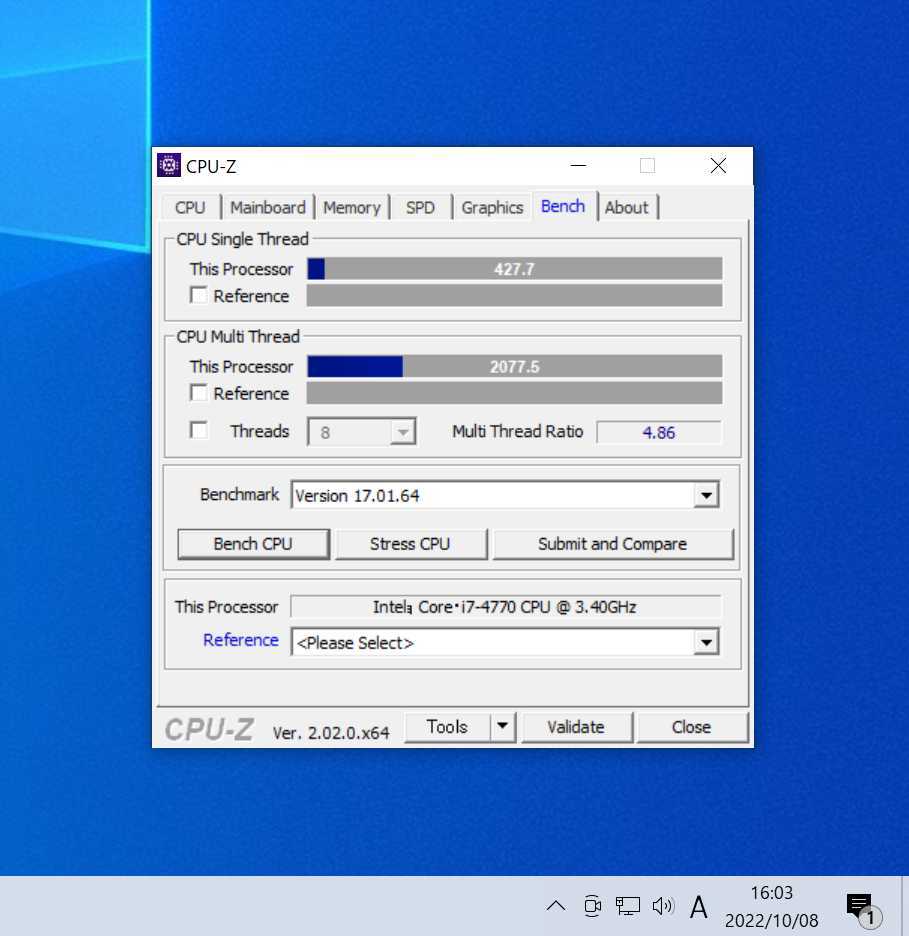Open the Tools button
Image resolution: width=909 pixels, height=936 pixels.
447,726
